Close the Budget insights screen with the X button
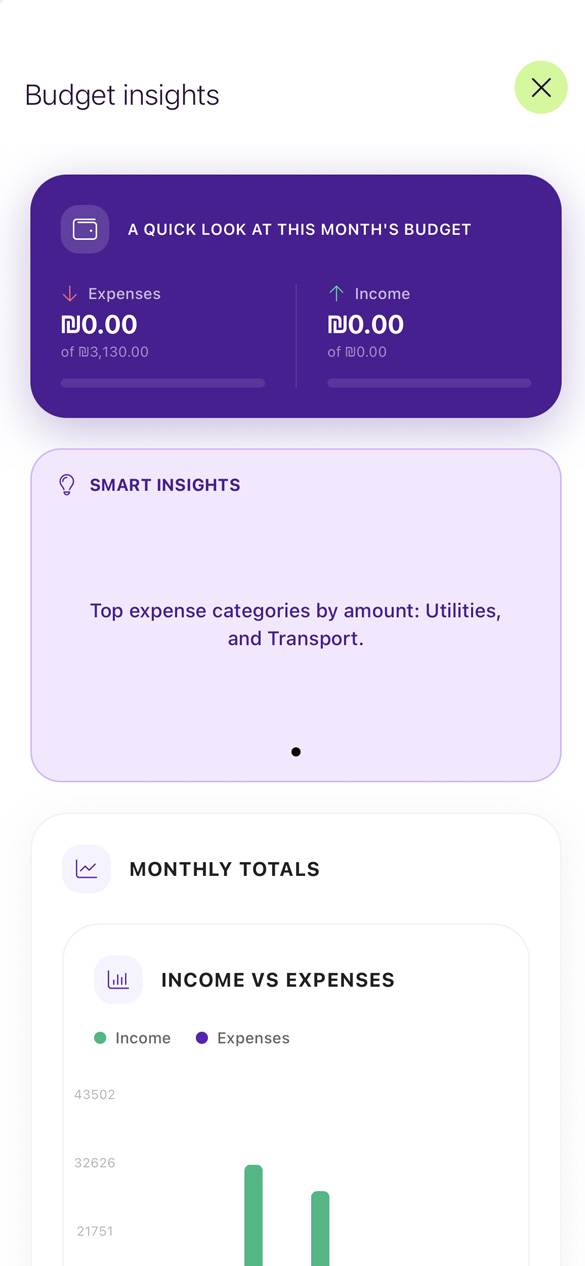This screenshot has width=585, height=1266. click(x=541, y=87)
